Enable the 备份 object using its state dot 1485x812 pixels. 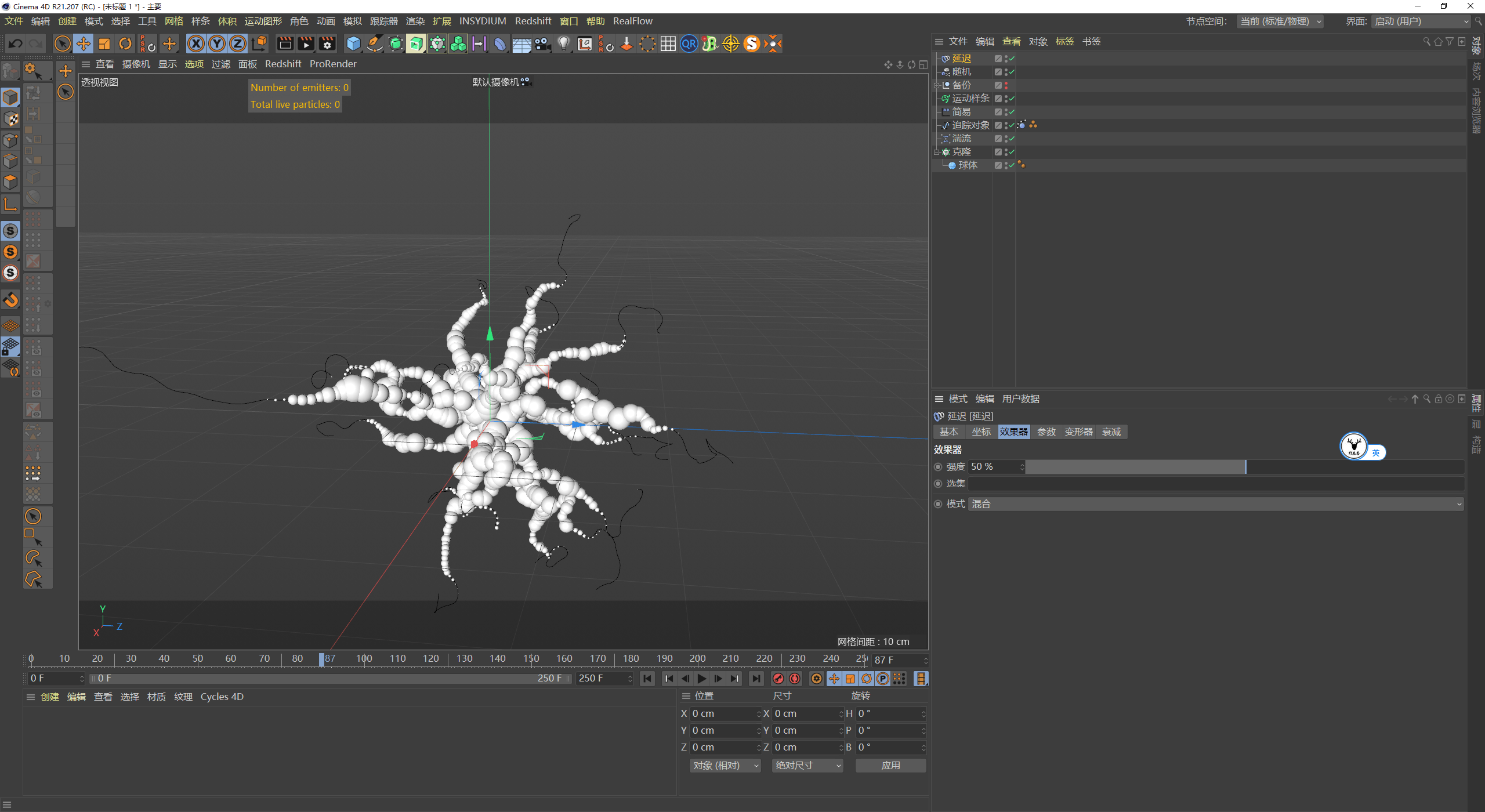pos(1006,84)
